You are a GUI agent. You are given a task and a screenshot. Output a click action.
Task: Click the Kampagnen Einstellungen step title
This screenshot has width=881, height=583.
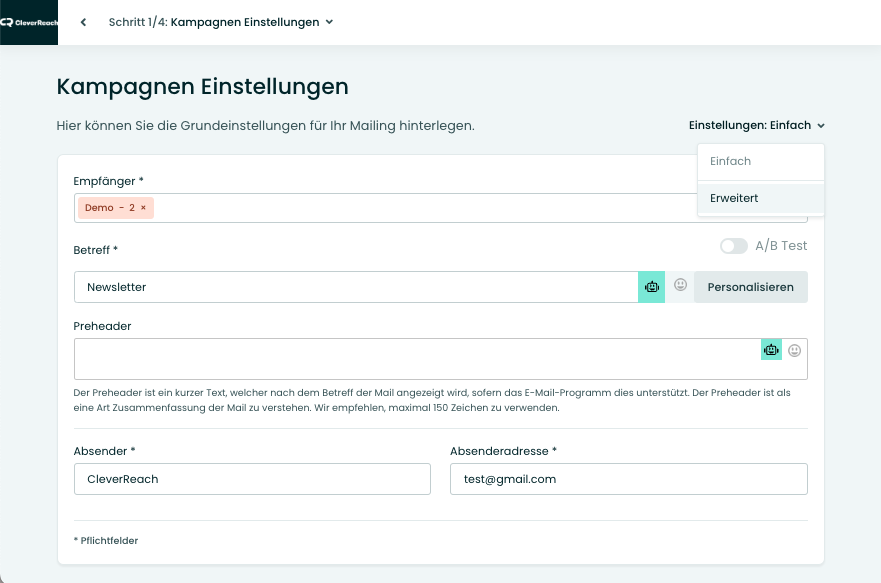245,22
